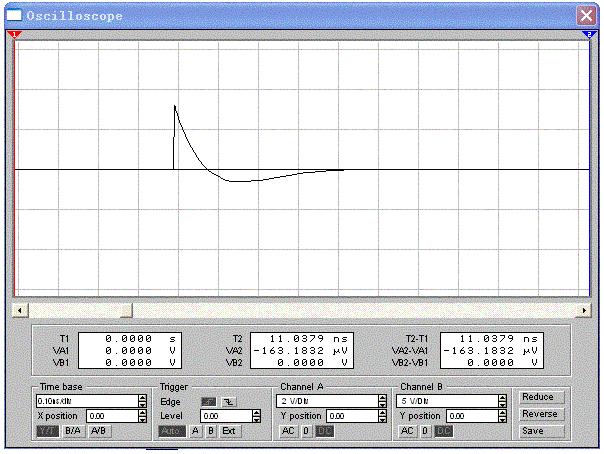The height and width of the screenshot is (454, 604).
Task: Decrease Channel A Y position
Action: (383, 419)
